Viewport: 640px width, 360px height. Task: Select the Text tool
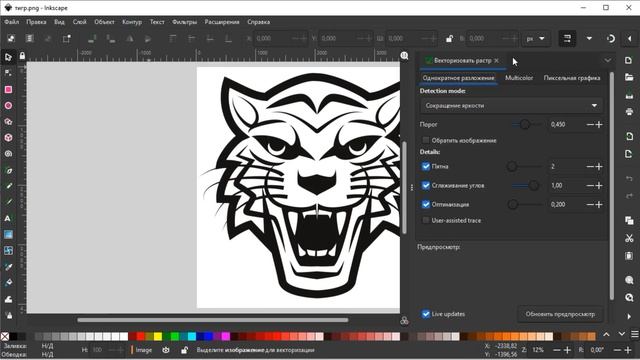8,218
